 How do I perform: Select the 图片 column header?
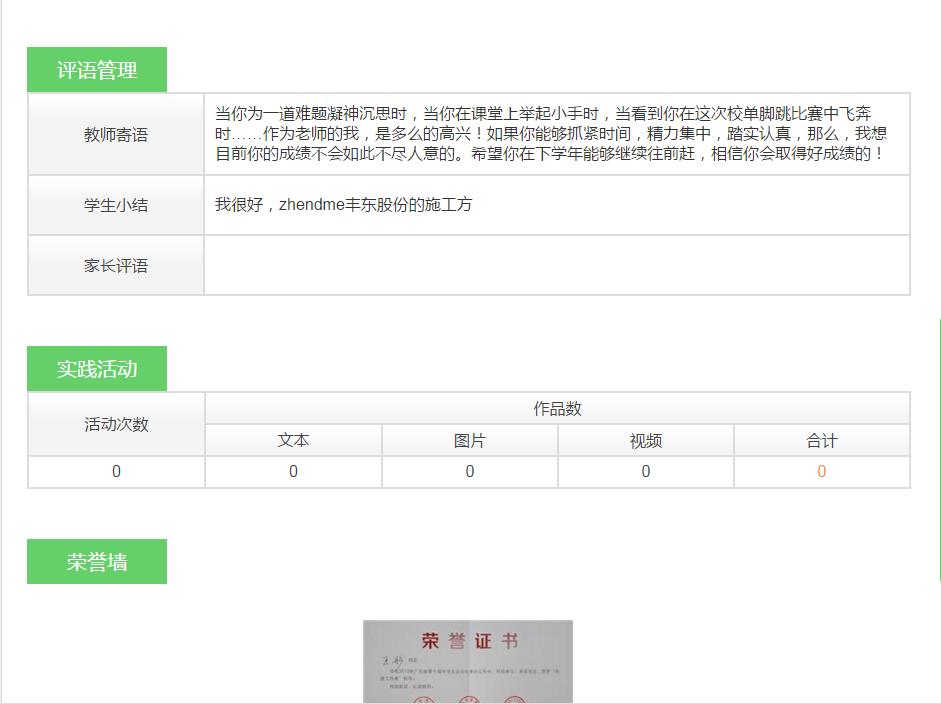469,440
